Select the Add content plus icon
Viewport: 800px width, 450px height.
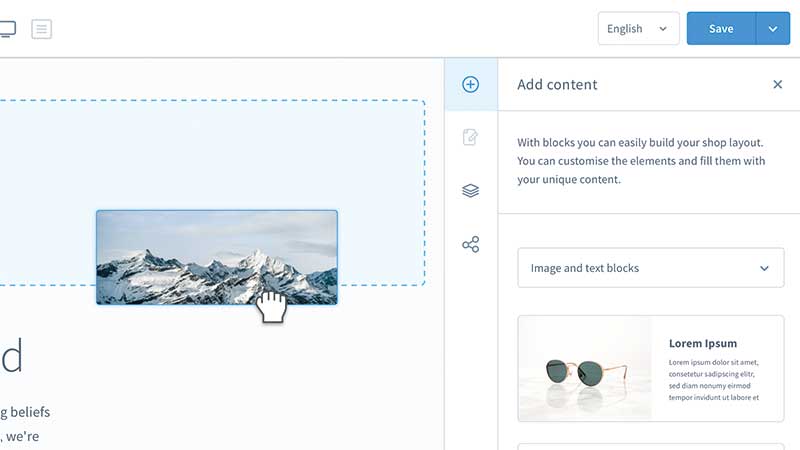pyautogui.click(x=470, y=85)
